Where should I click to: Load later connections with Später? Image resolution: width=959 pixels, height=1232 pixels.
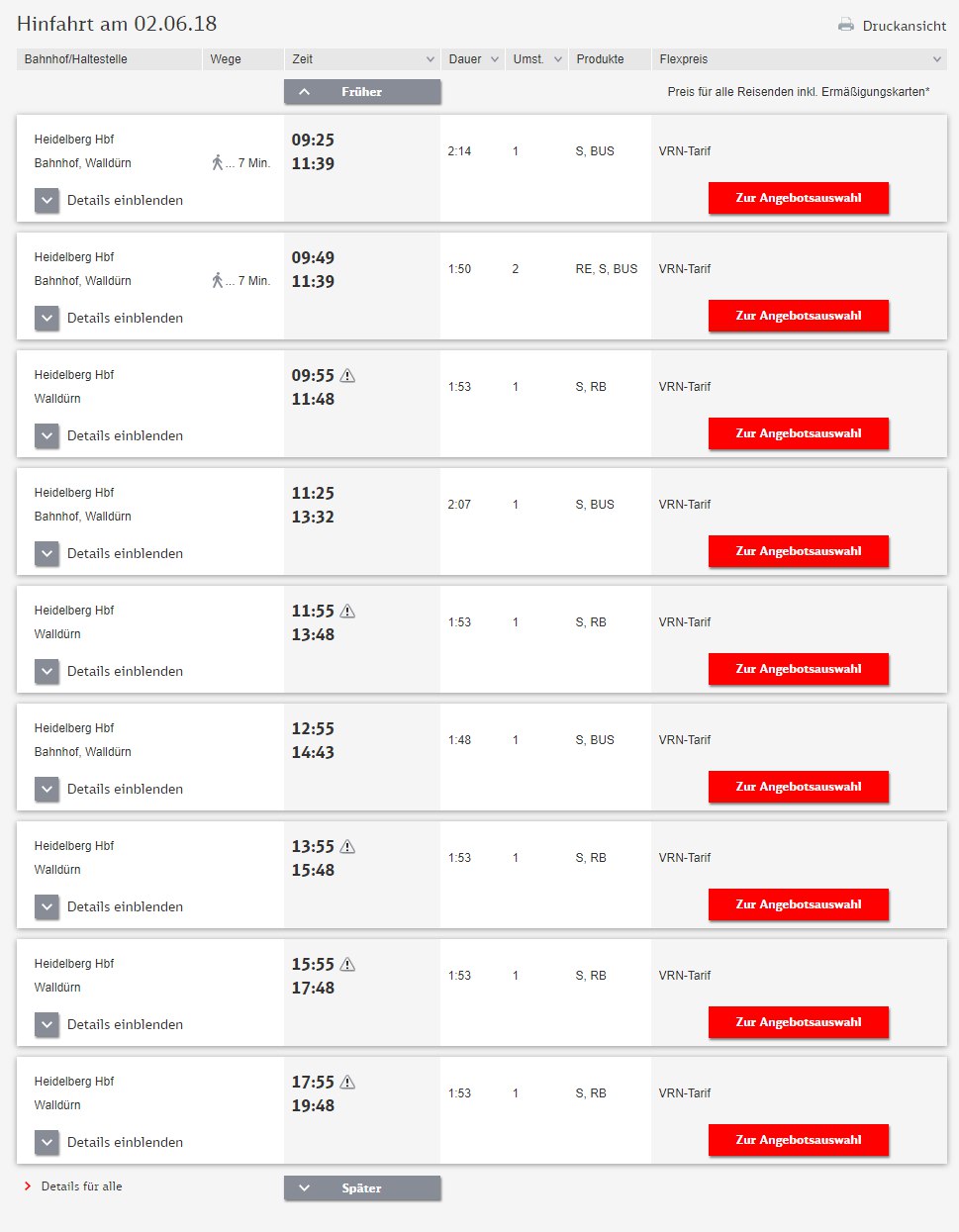click(x=362, y=1188)
